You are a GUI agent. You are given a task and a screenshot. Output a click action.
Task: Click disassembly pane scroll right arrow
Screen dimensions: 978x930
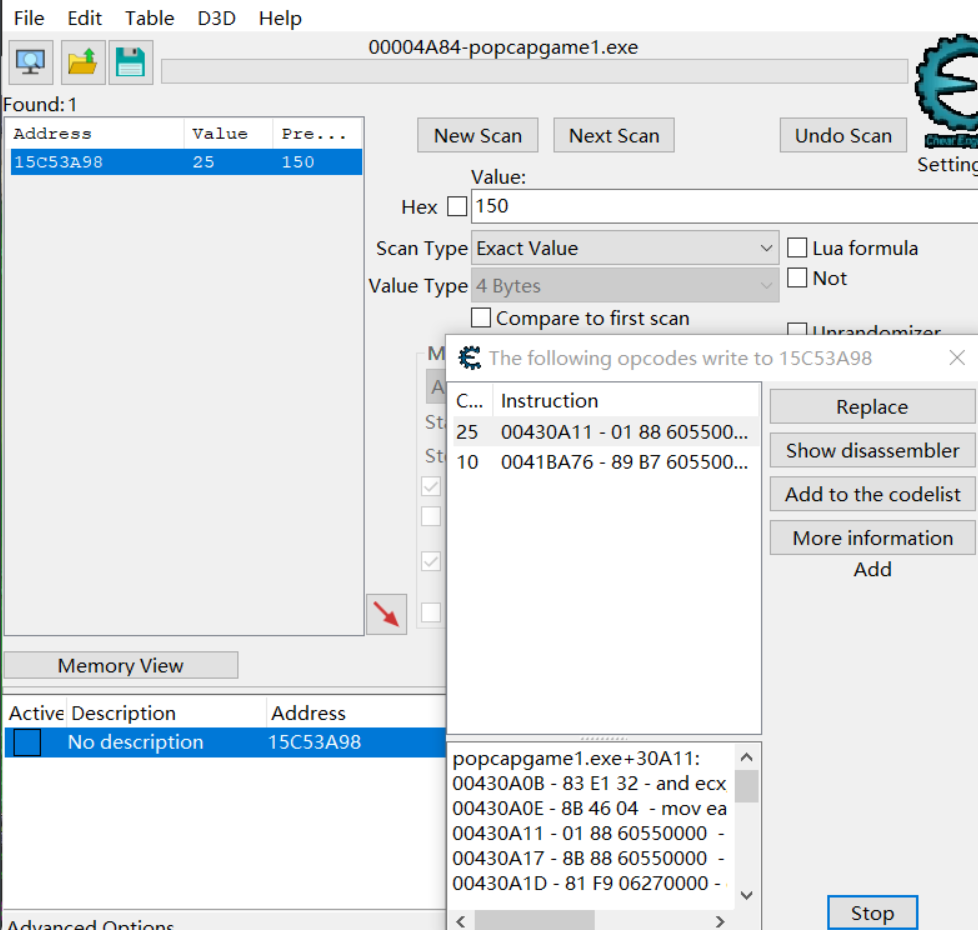pyautogui.click(x=720, y=921)
